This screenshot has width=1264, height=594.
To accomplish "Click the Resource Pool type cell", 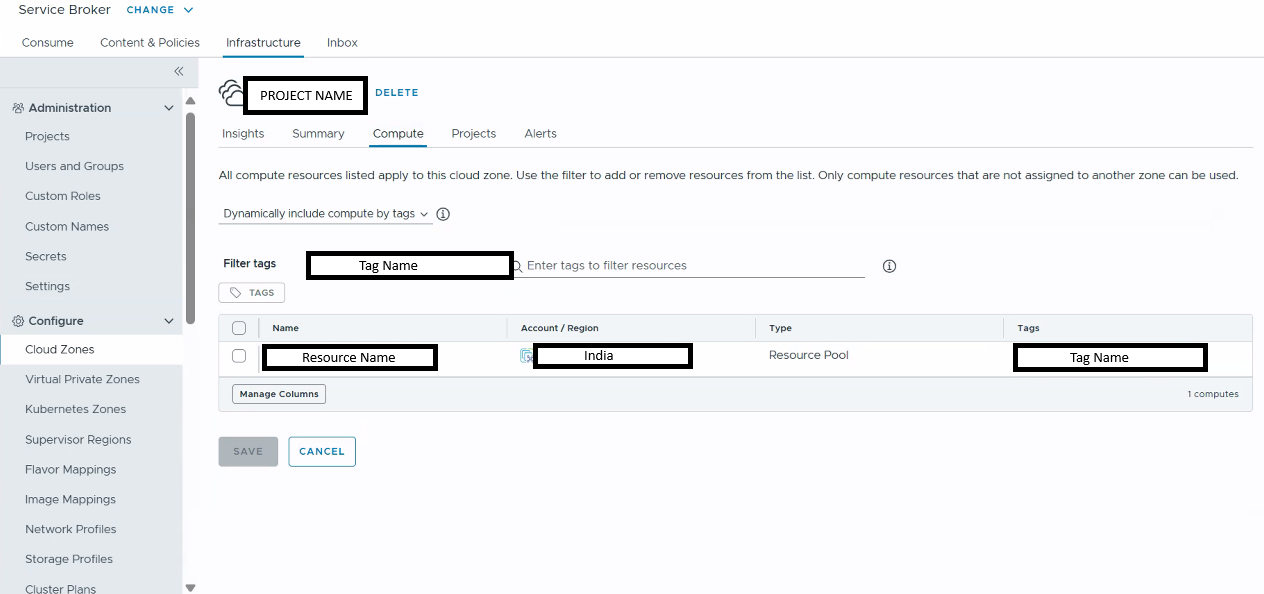I will tap(809, 355).
